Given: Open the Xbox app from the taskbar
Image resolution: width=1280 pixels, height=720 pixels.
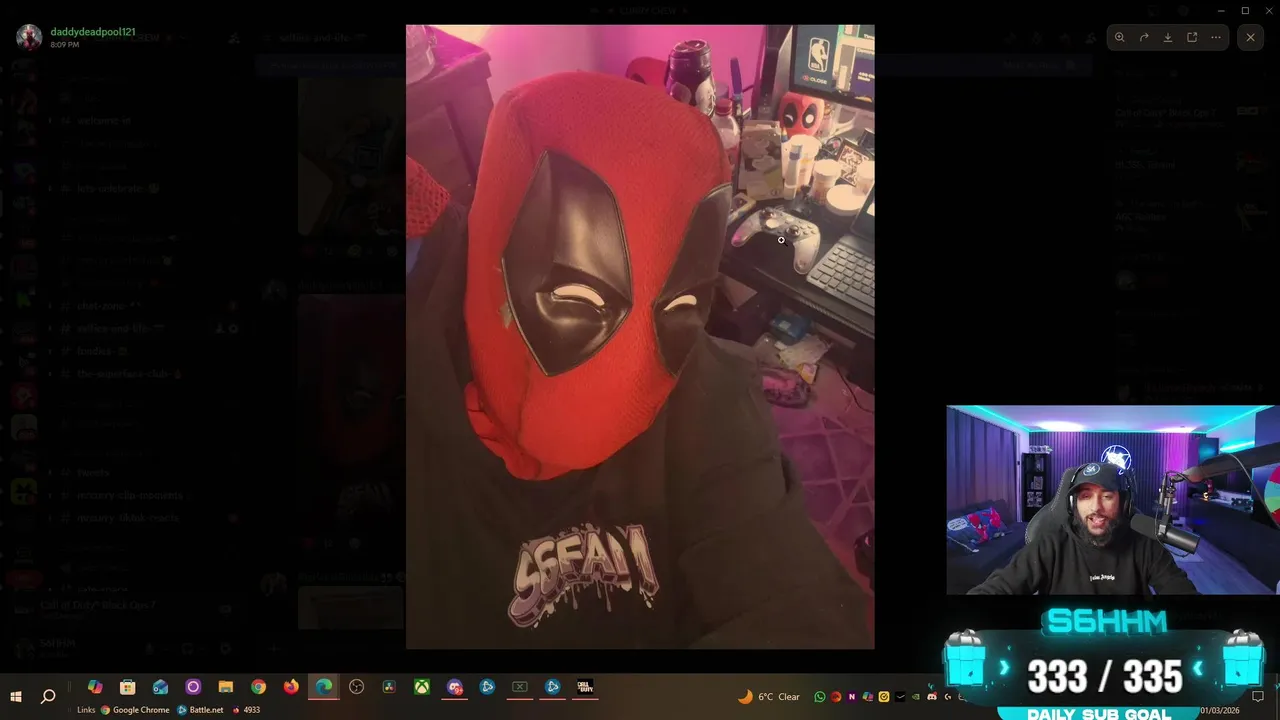Looking at the screenshot, I should click(424, 687).
